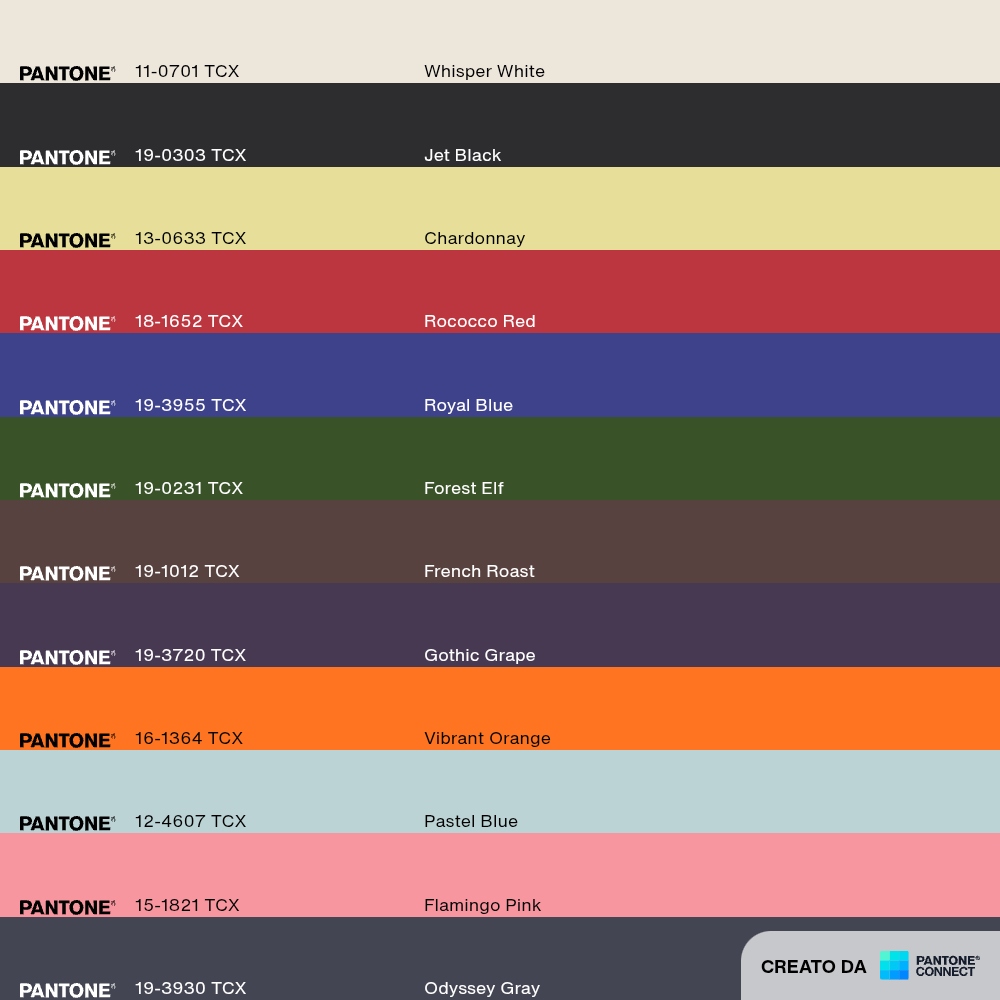Click the PANTONE CONNECT wordmark text
The image size is (1000, 1000).
pyautogui.click(x=947, y=966)
